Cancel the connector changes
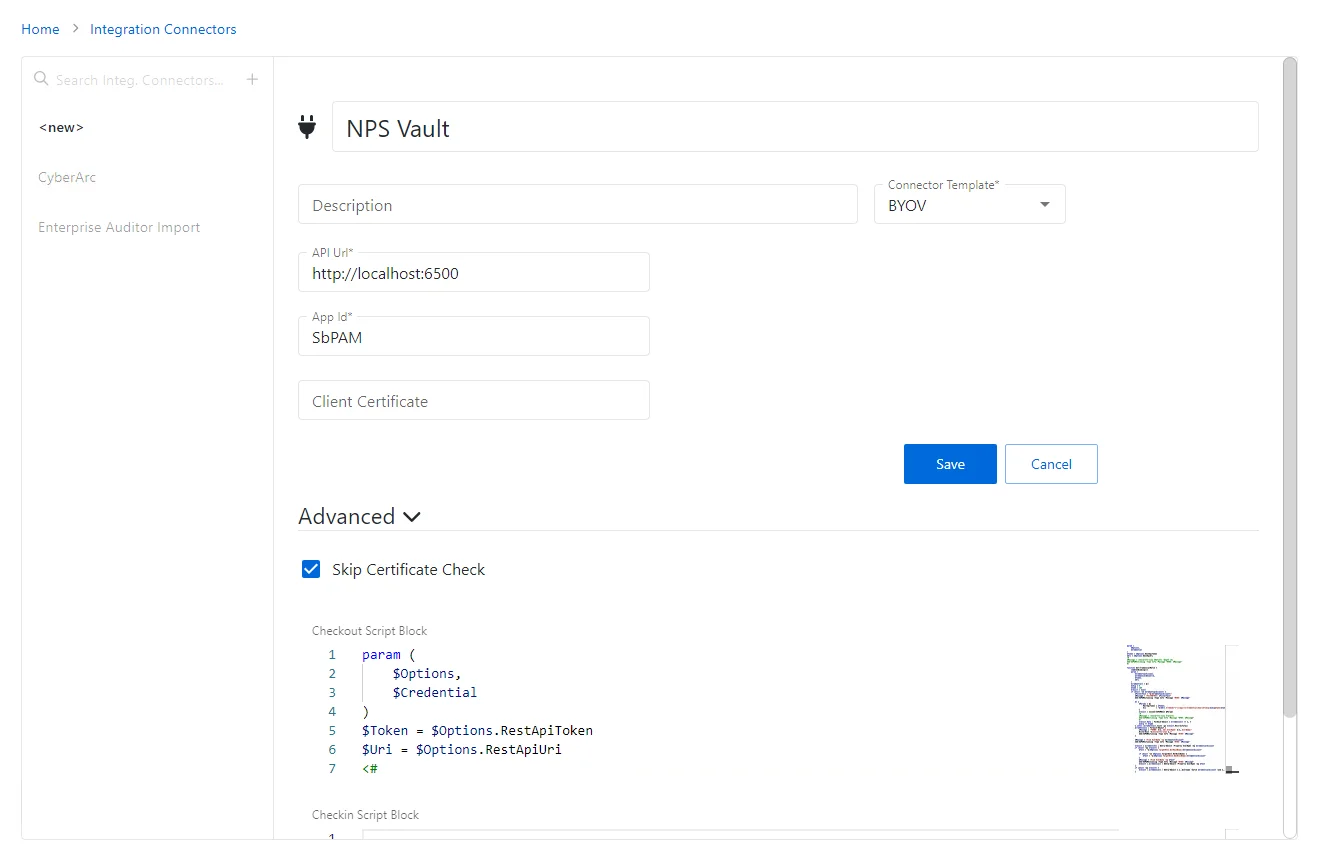1320x854 pixels. tap(1051, 464)
